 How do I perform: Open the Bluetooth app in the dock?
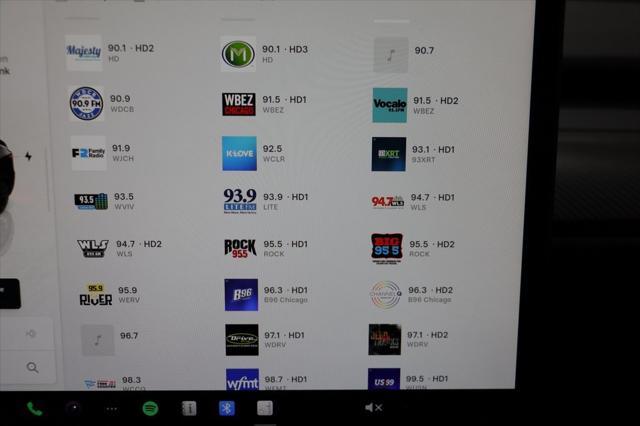pos(227,408)
